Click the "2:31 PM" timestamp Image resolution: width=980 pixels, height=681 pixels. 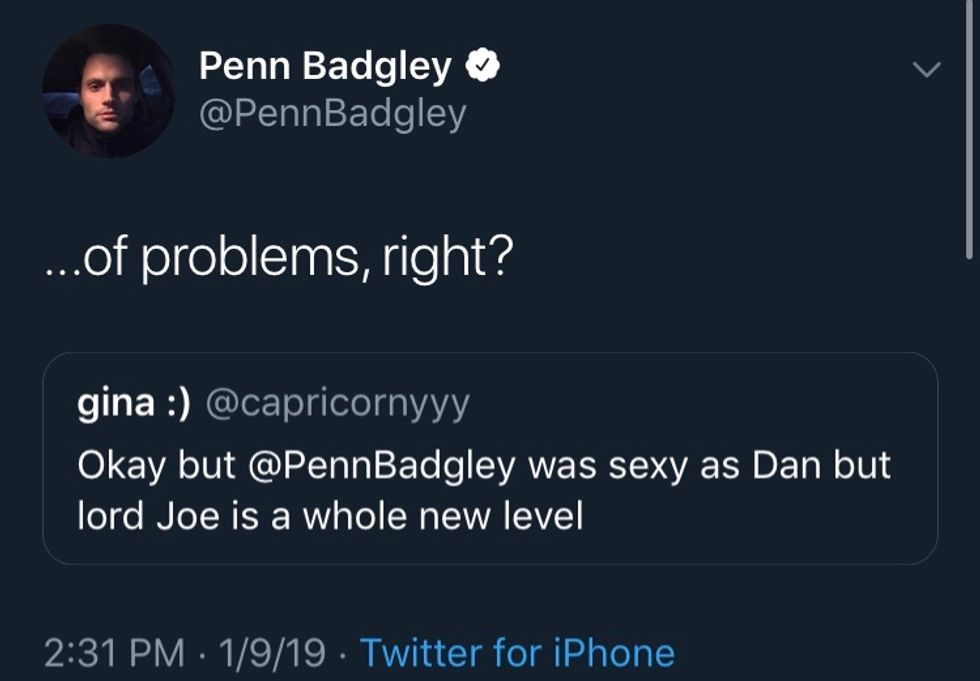click(x=115, y=652)
